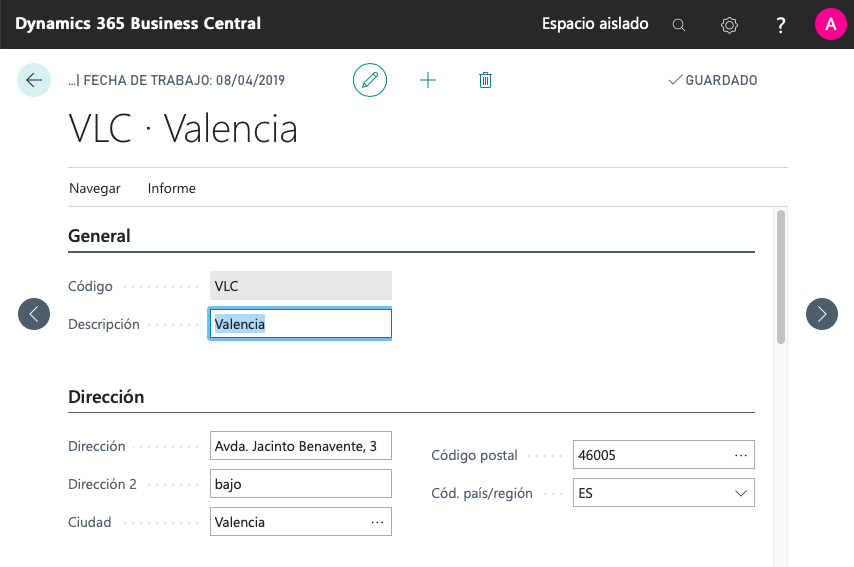Click the pencil edit icon

point(370,80)
